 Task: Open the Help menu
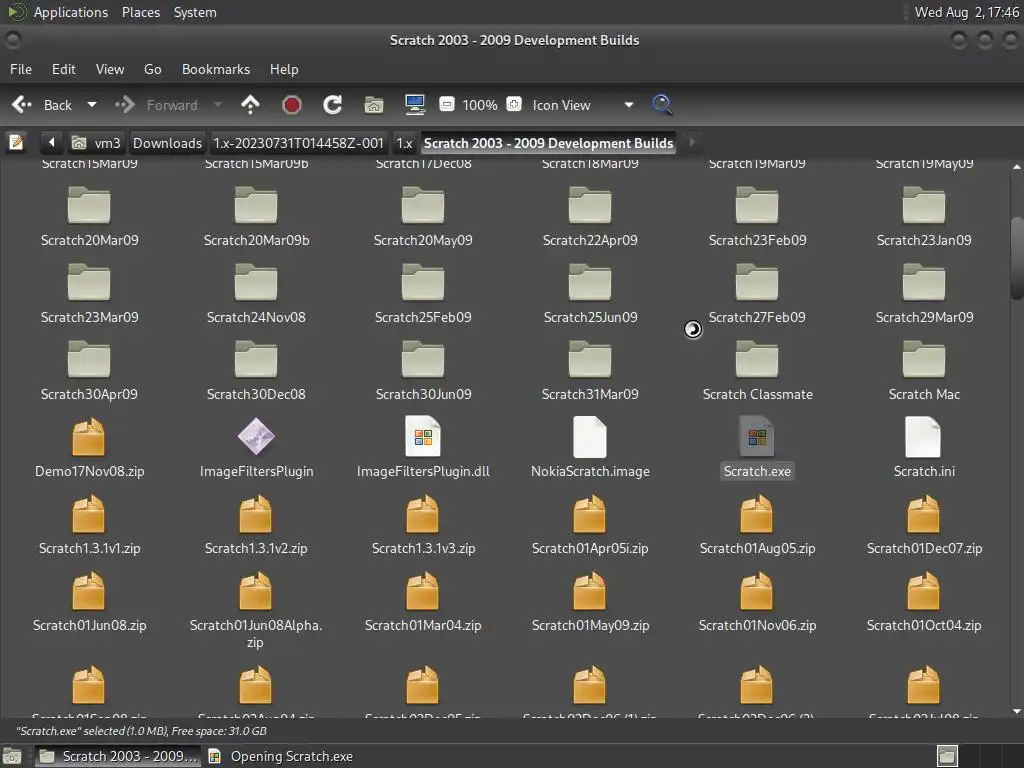(284, 69)
